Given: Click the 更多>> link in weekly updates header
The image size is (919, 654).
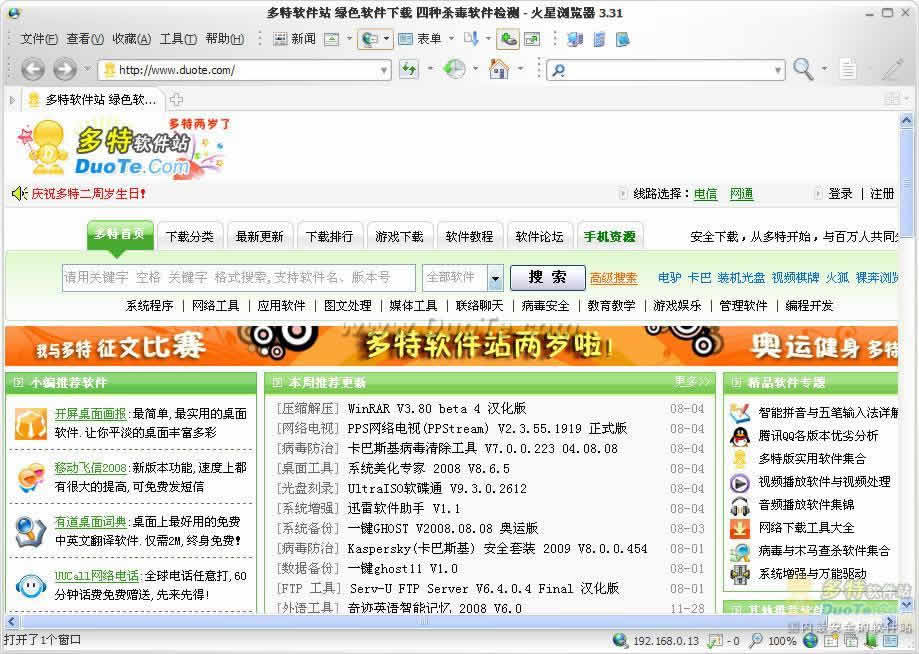Looking at the screenshot, I should [x=692, y=382].
